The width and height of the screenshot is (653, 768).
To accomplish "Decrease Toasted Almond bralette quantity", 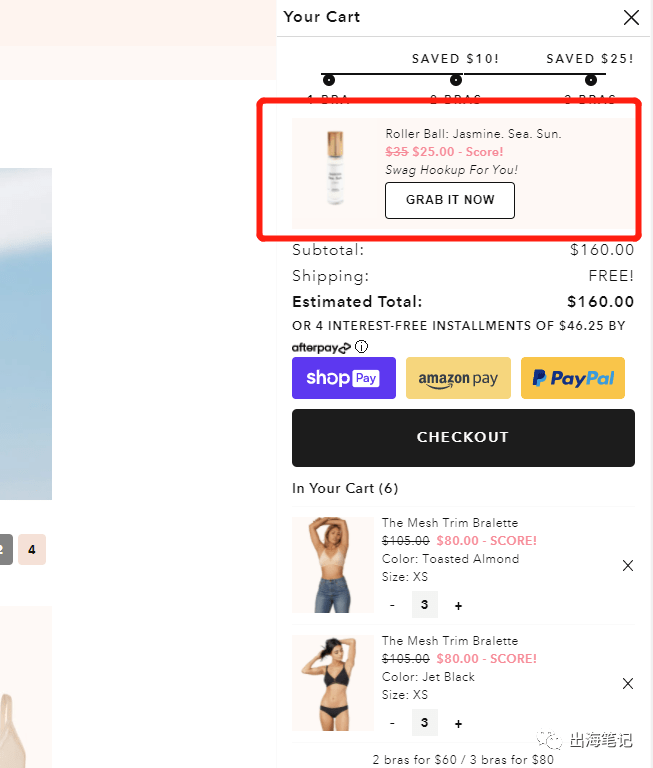I will (x=392, y=605).
